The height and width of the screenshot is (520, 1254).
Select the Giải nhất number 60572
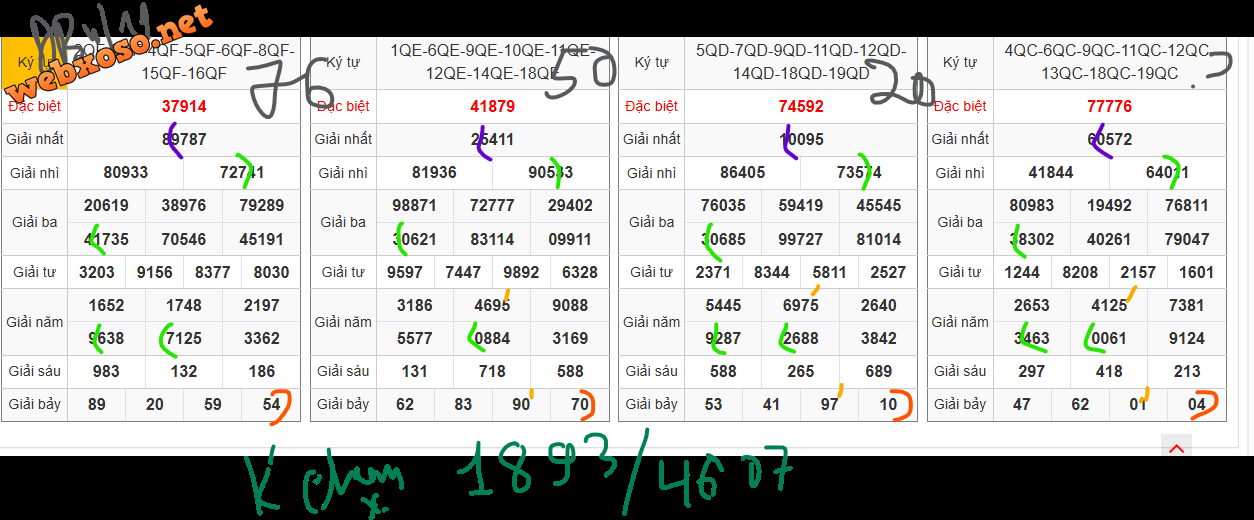pos(1109,139)
